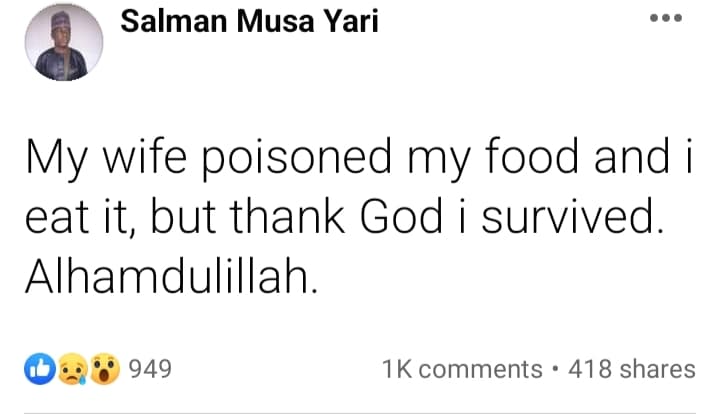Open the post's three-dot options menu
The height and width of the screenshot is (420, 720).
[x=664, y=20]
